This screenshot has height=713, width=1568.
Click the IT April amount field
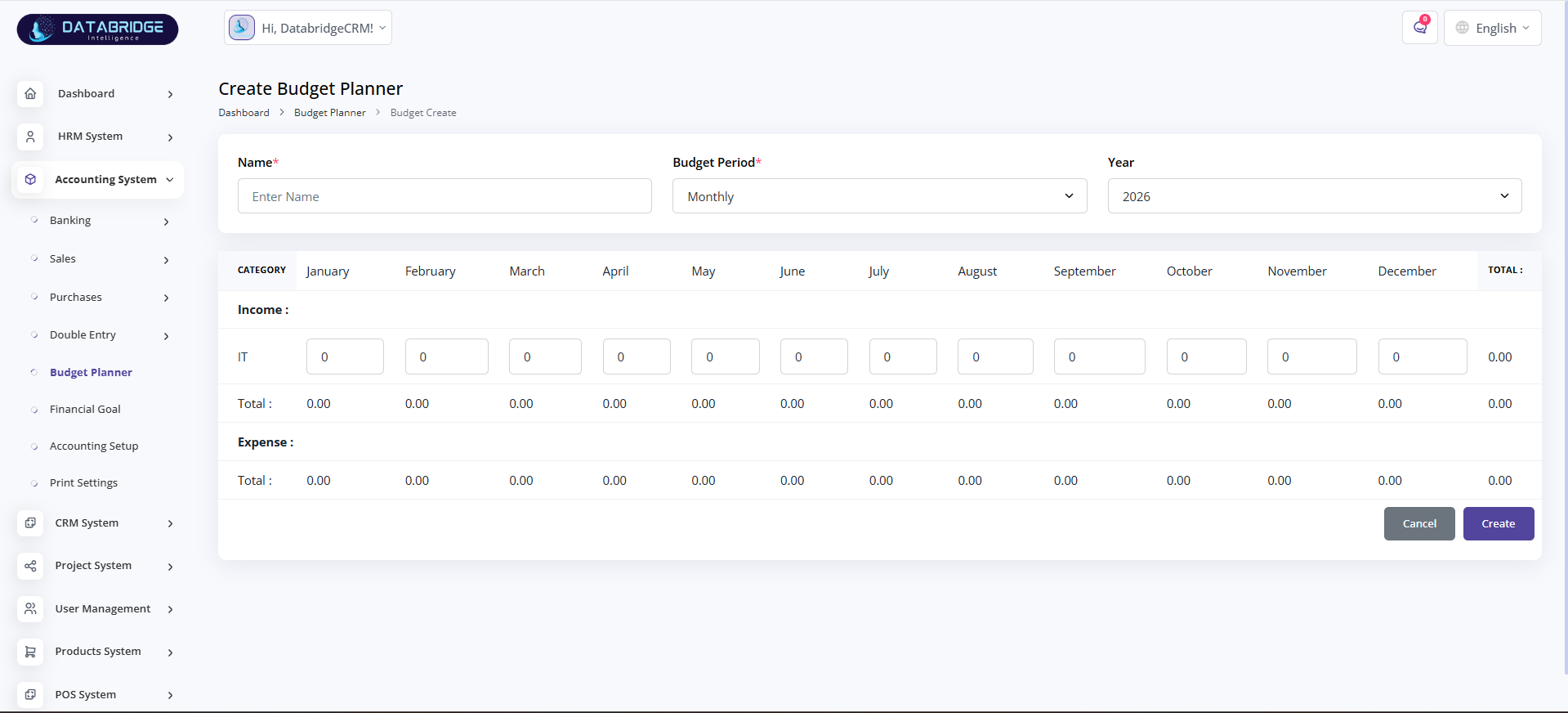tap(637, 356)
